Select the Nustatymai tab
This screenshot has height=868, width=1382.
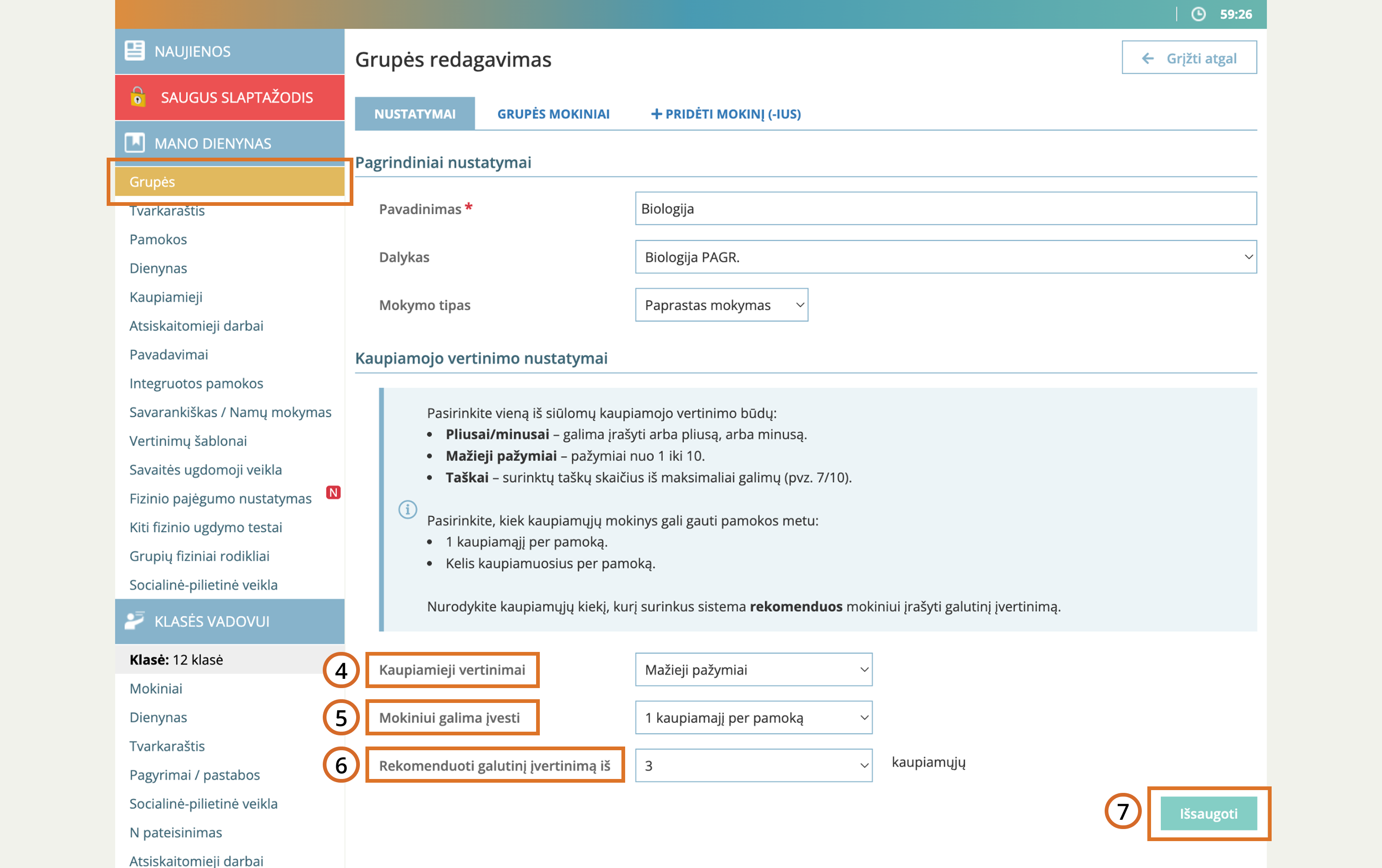pyautogui.click(x=415, y=114)
